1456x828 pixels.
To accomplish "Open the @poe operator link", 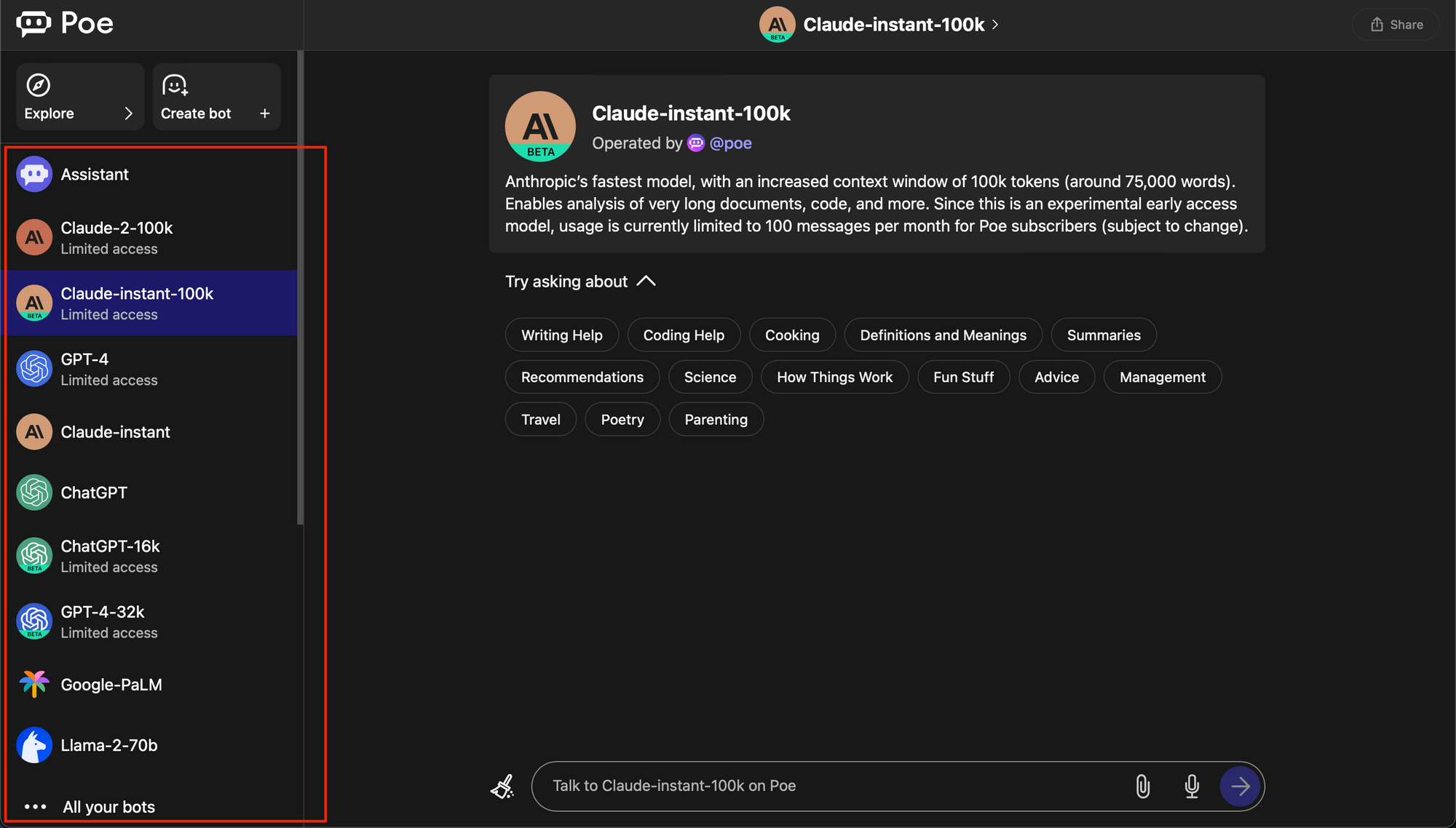I will [x=730, y=143].
